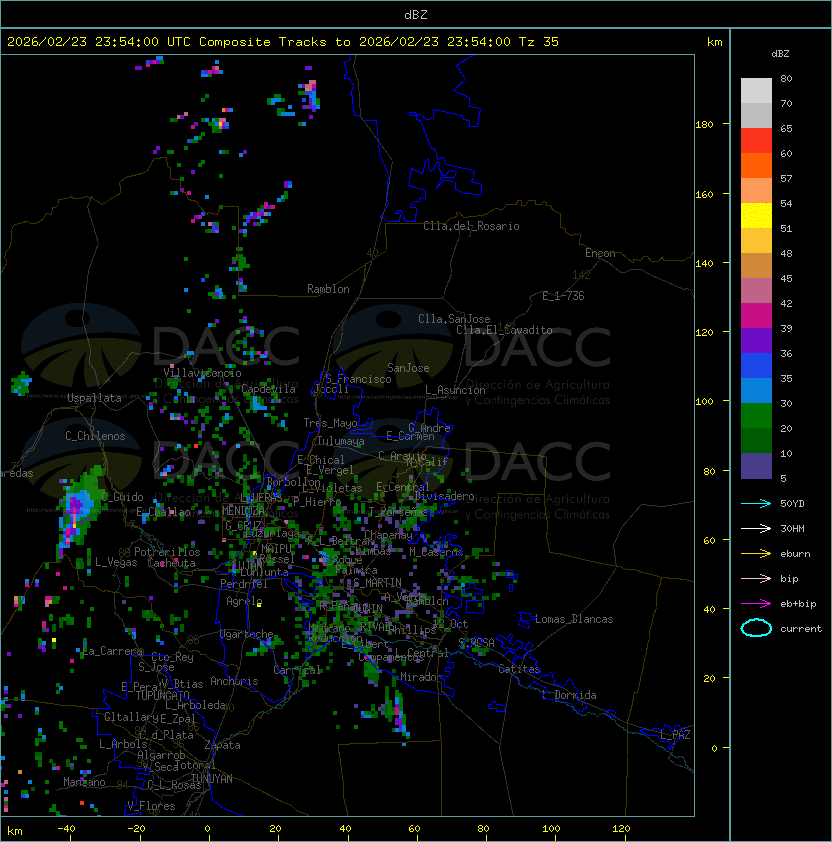
Task: Pick the bright yellow 54-51 dBZ swatch
Action: [756, 216]
